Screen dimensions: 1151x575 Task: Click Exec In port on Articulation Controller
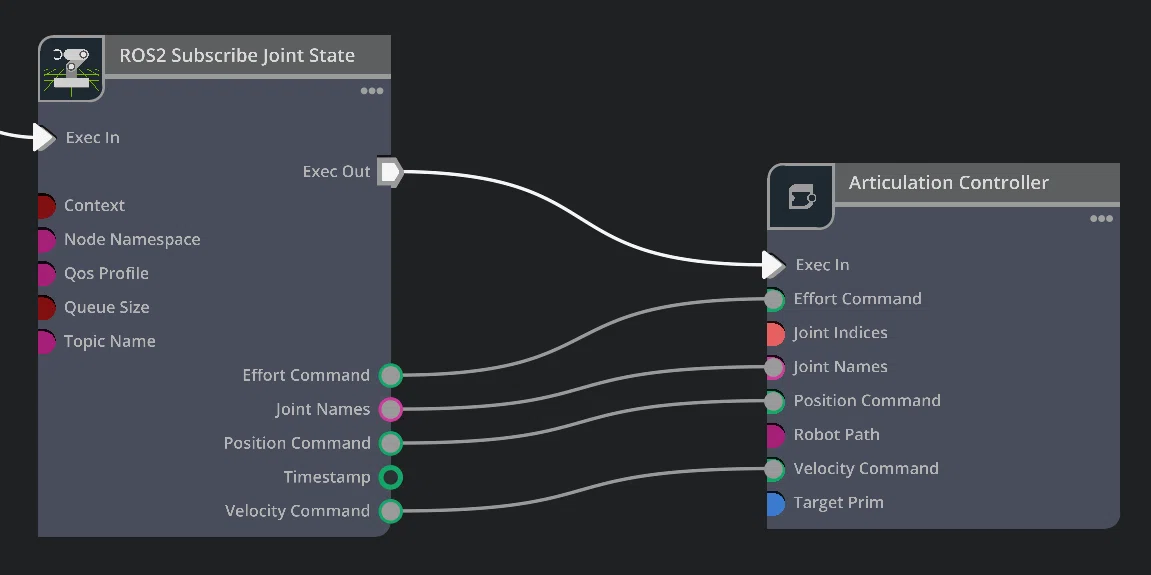(x=774, y=265)
